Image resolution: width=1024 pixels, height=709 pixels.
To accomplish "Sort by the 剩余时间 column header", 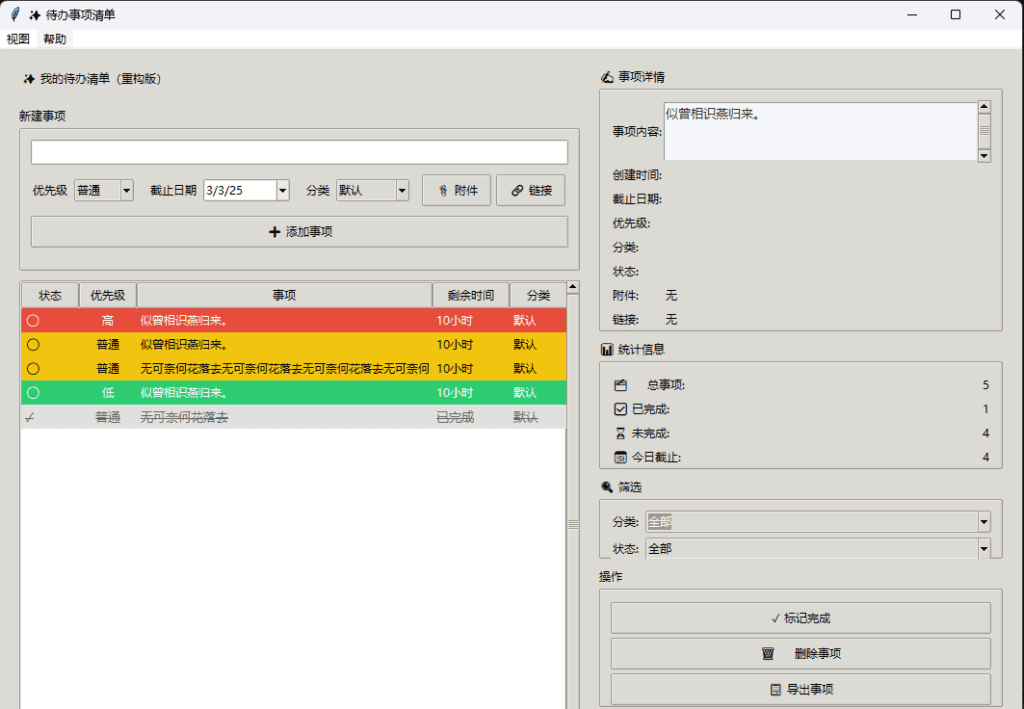I will (470, 296).
